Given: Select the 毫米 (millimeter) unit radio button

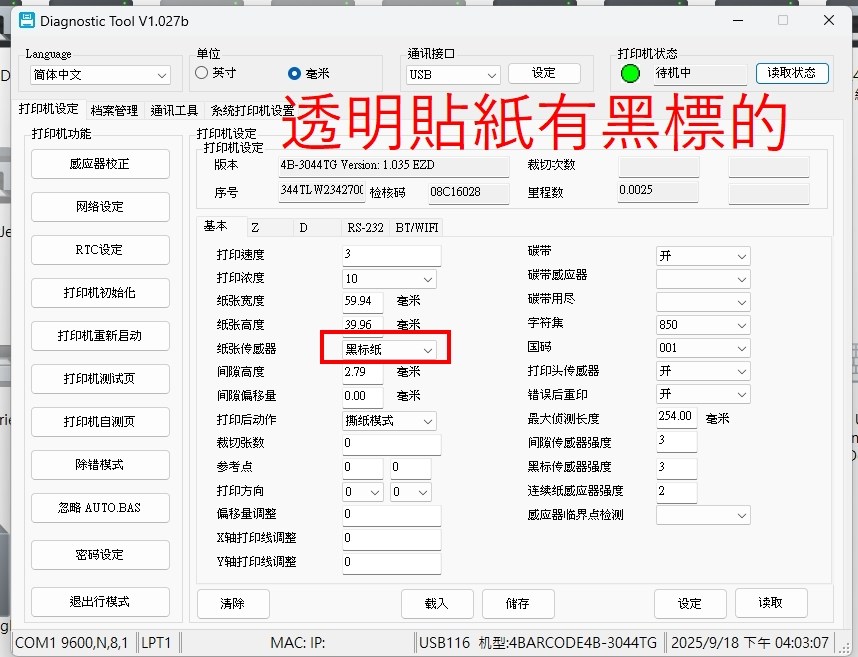Looking at the screenshot, I should [294, 73].
